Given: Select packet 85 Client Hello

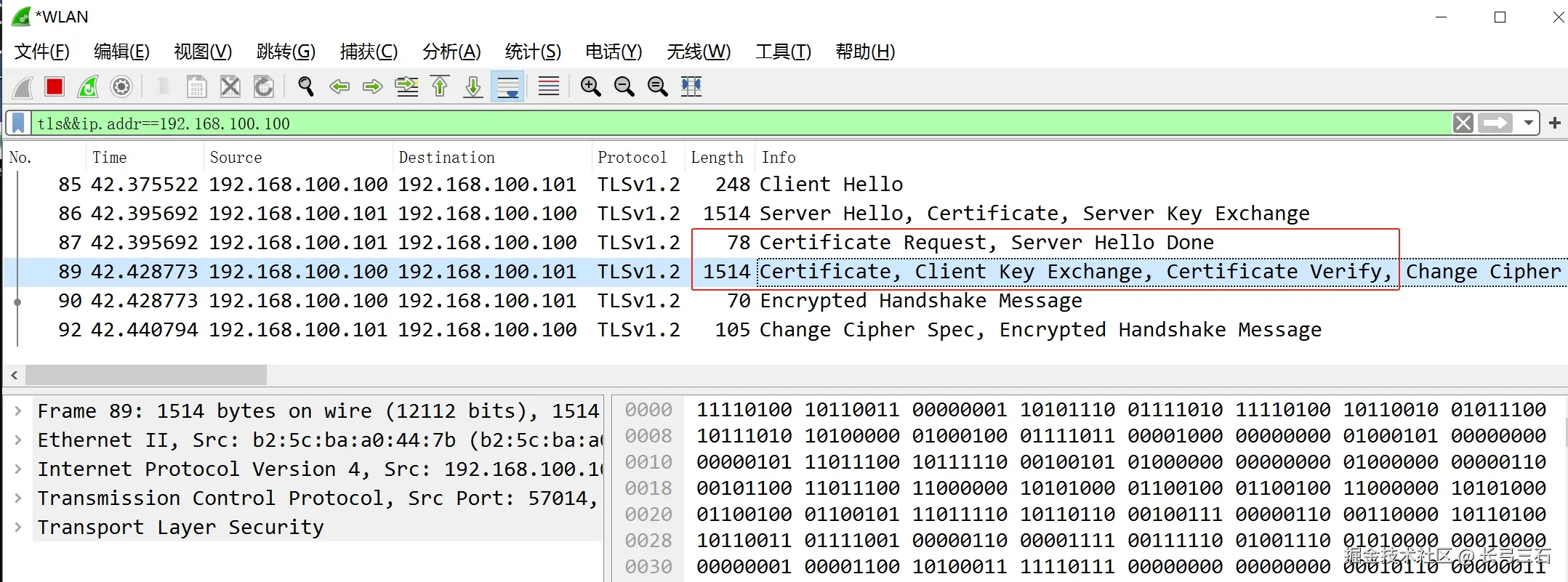Looking at the screenshot, I should tap(785, 185).
